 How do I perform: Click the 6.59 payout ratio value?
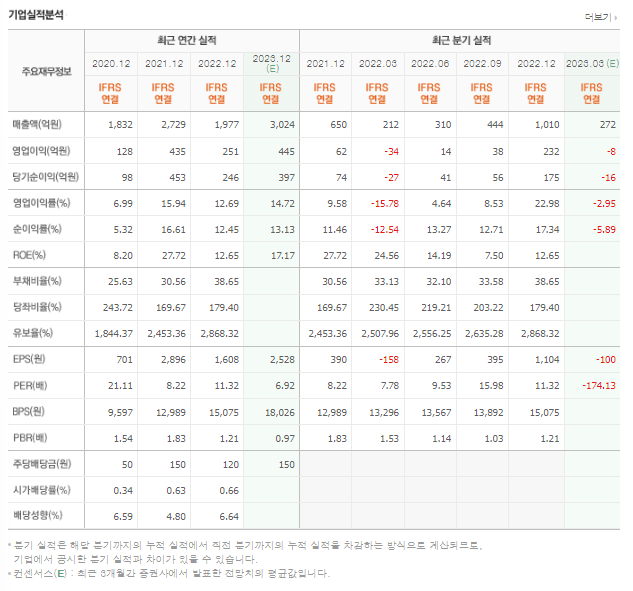(123, 517)
